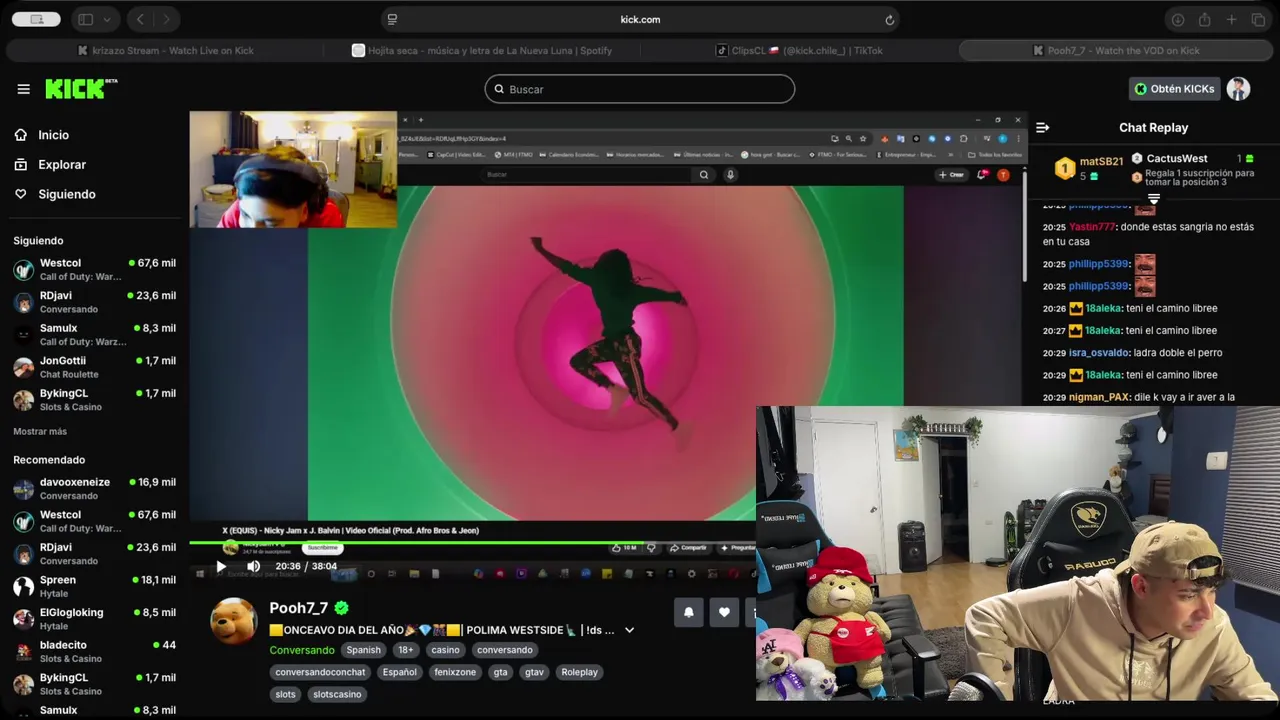Open RDjavi channel under Siguiendo
Screen dimensions: 1280x720
click(x=95, y=302)
